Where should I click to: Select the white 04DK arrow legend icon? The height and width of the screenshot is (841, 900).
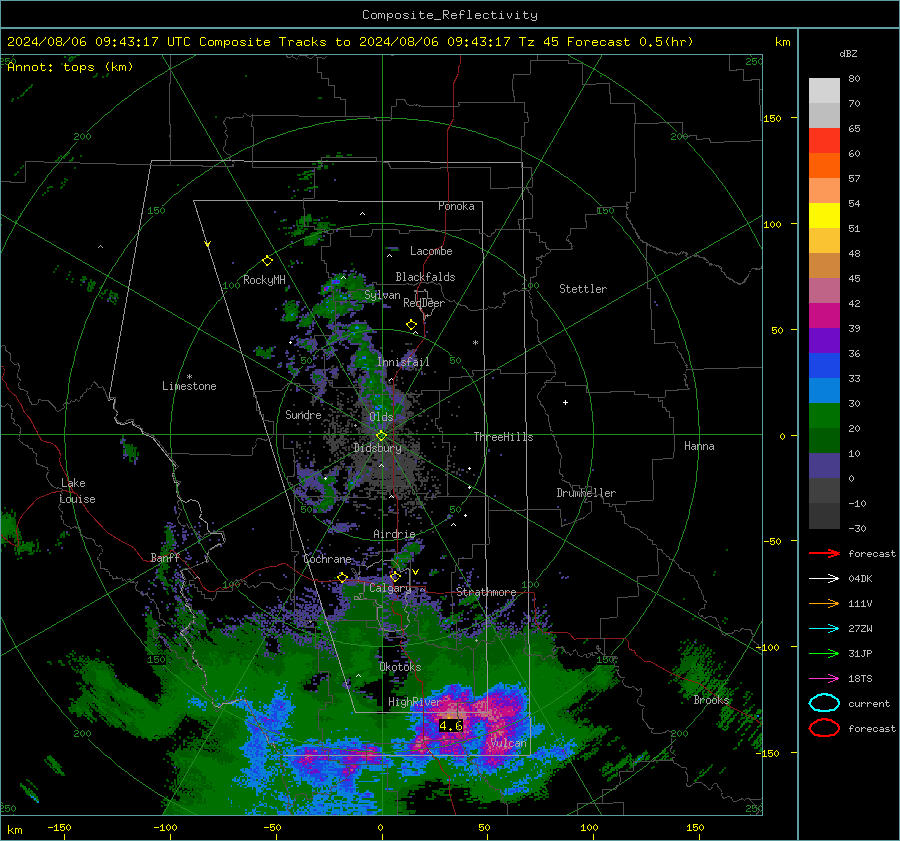[824, 579]
